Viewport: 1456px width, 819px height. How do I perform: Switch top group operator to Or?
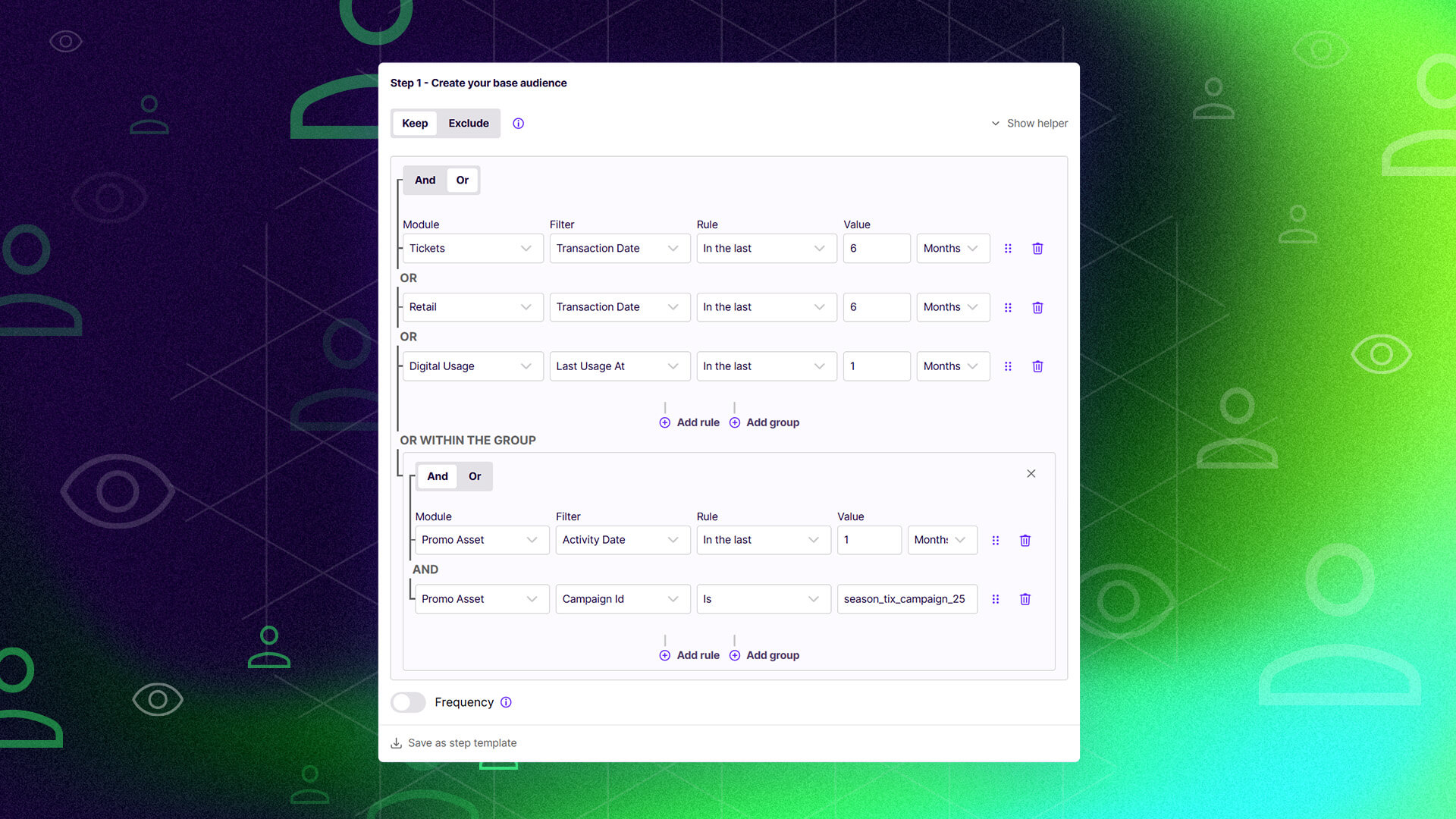[x=462, y=180]
